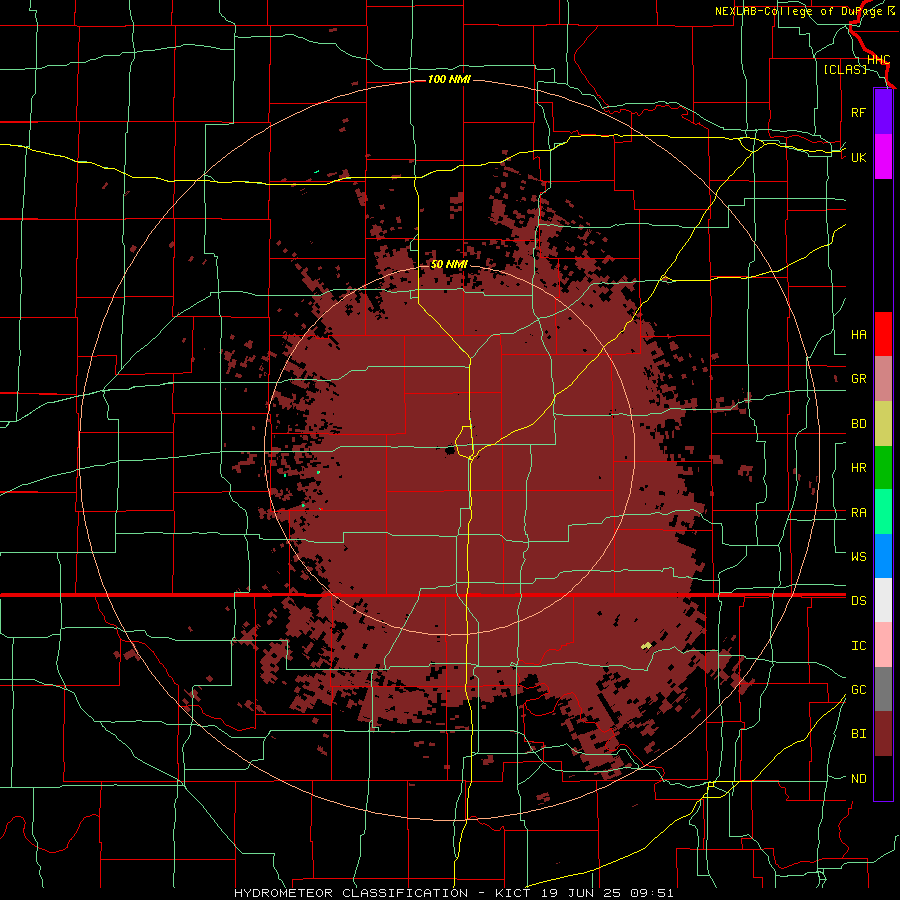The height and width of the screenshot is (900, 900).
Task: Click the HA legend label
Action: point(858,334)
